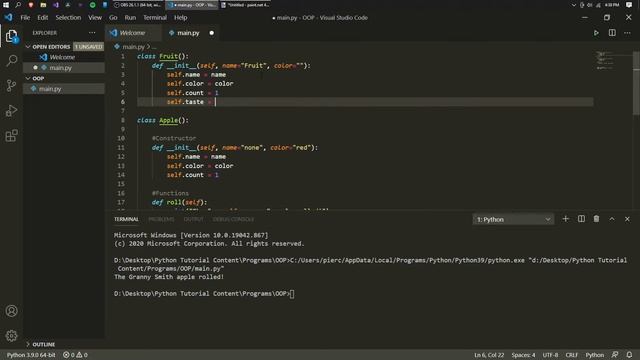The image size is (640, 360).
Task: Create a new terminal with plus icon
Action: 565,219
